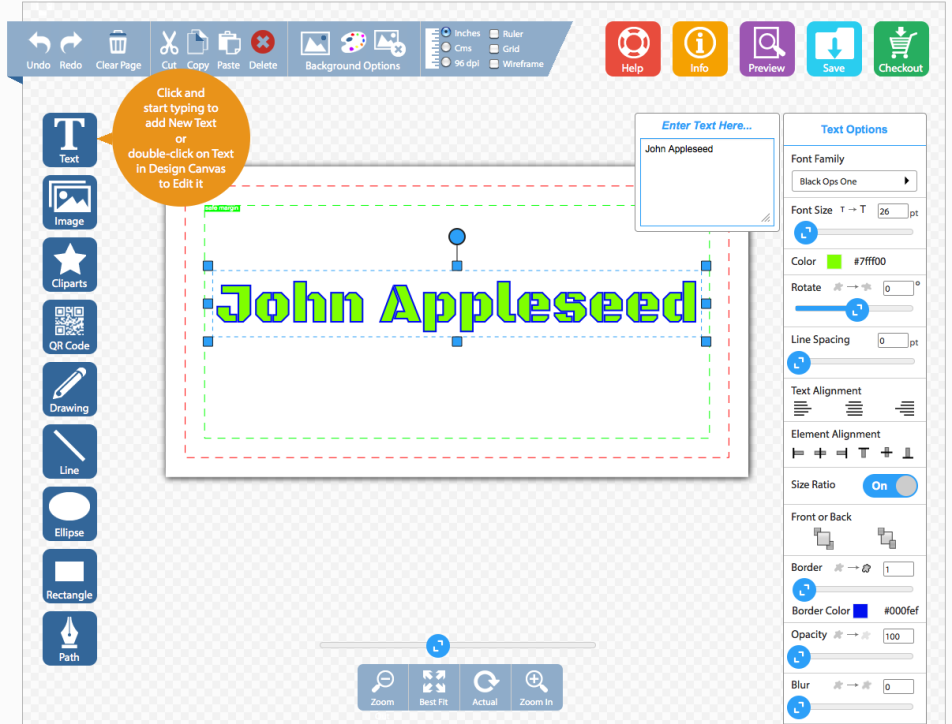Click the Rotate slider handle
The height and width of the screenshot is (724, 952).
coord(857,310)
